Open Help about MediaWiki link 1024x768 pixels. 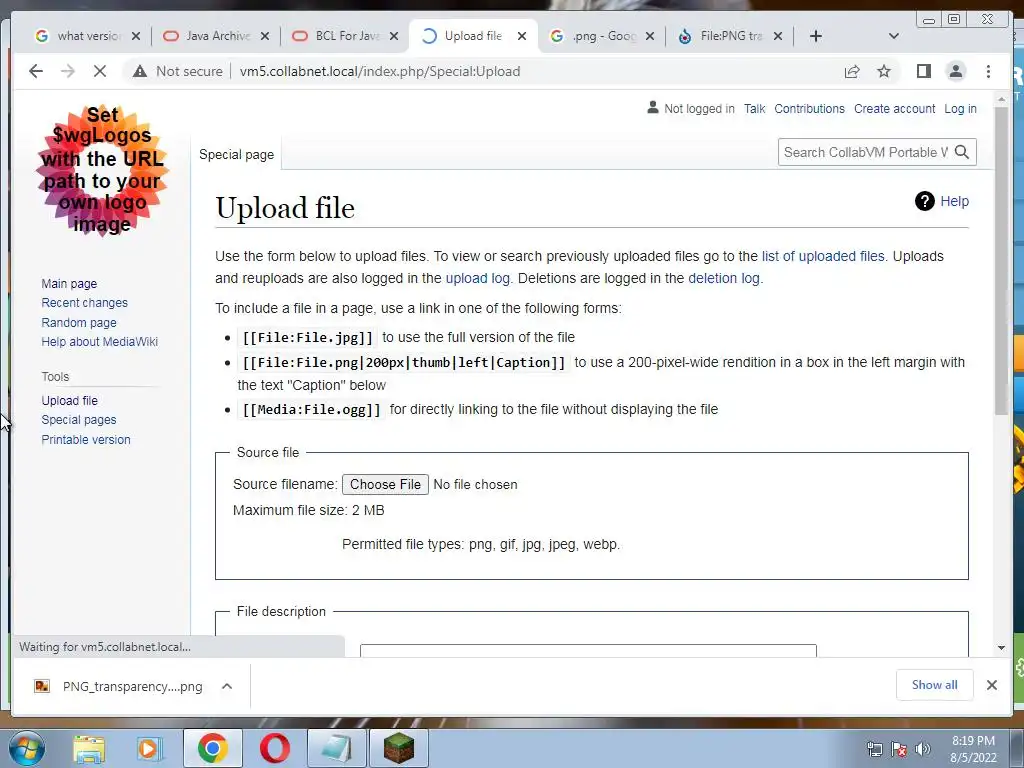pos(99,342)
